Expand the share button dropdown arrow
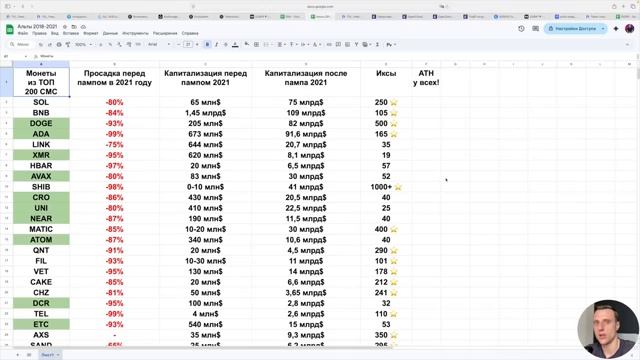 [x=603, y=29]
